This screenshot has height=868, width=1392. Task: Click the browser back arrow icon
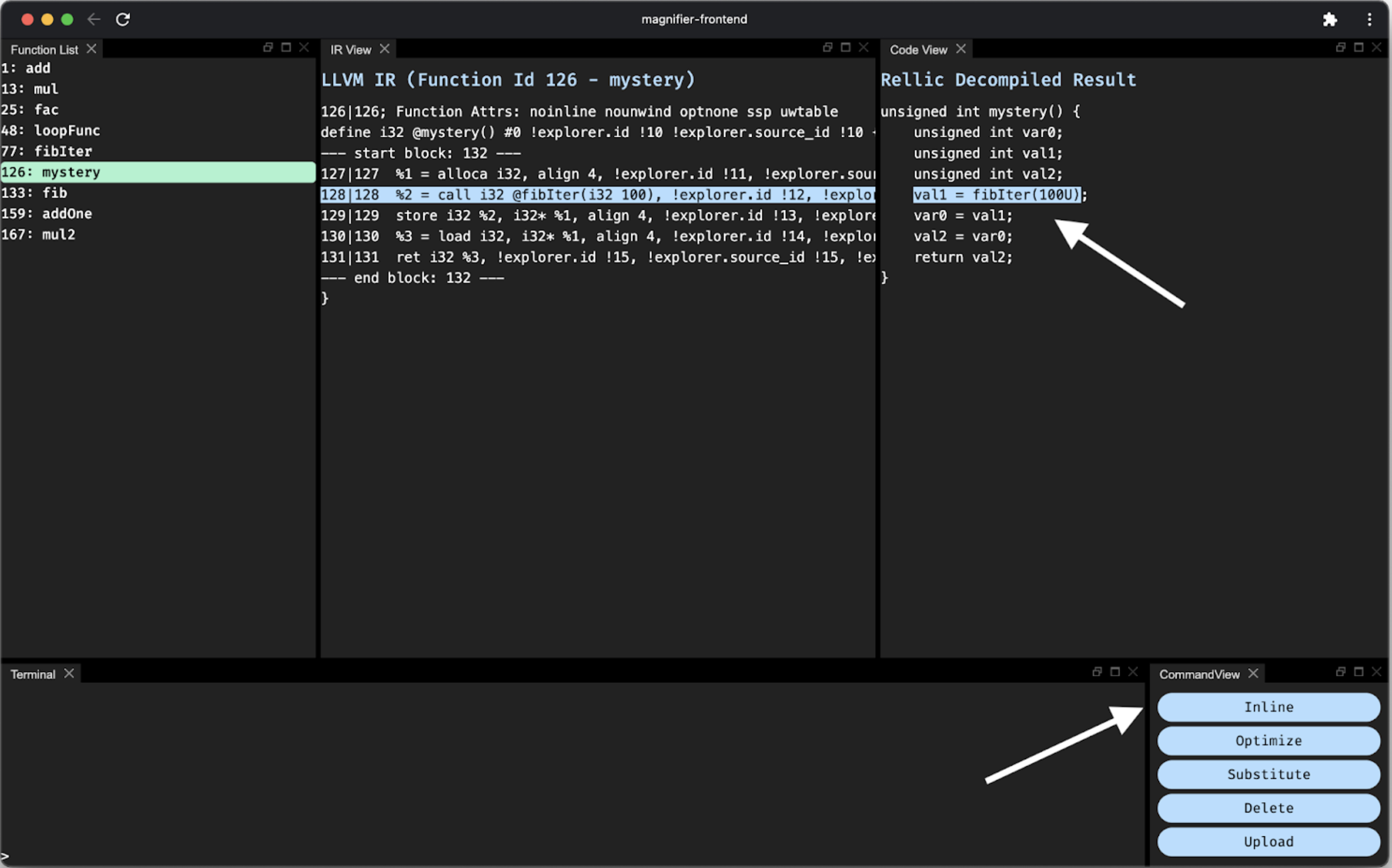tap(94, 20)
